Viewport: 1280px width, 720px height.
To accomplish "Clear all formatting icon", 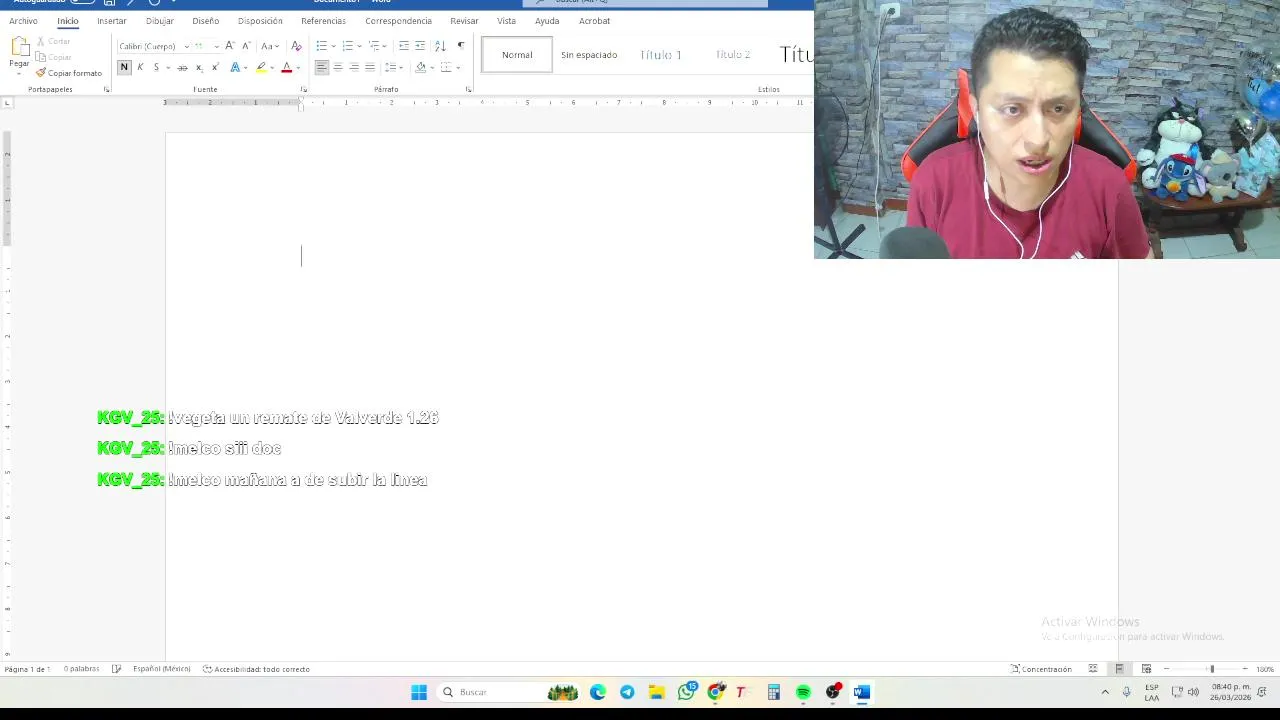I will pos(296,46).
